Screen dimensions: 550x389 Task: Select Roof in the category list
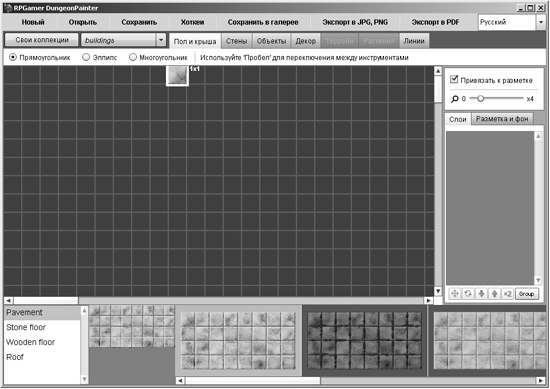pyautogui.click(x=42, y=357)
